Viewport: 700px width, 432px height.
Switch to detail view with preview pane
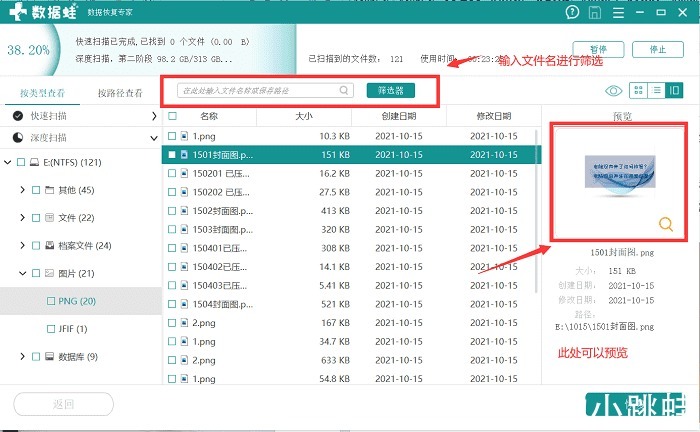click(674, 90)
